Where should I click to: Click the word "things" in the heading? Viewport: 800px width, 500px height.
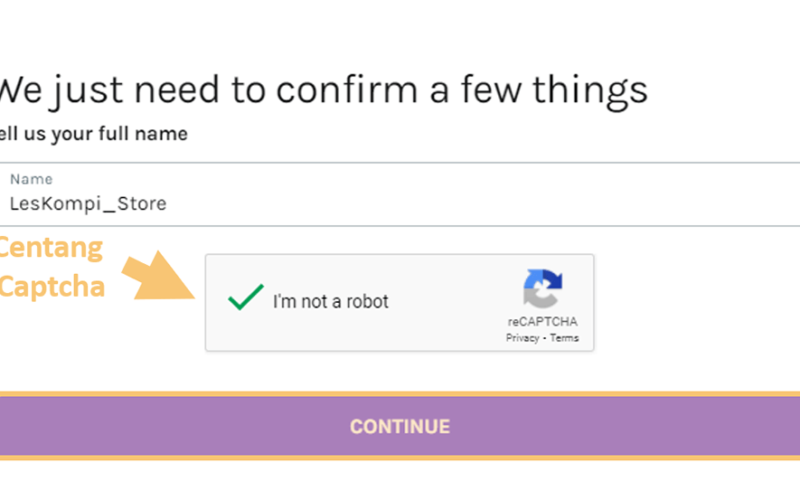[x=590, y=91]
